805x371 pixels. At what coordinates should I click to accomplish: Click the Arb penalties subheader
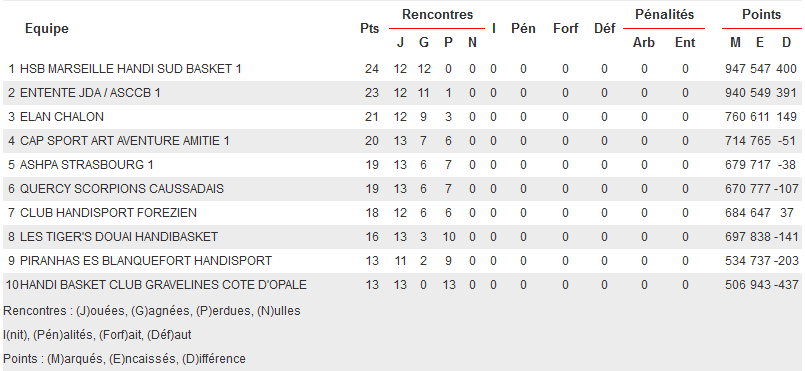(x=644, y=43)
